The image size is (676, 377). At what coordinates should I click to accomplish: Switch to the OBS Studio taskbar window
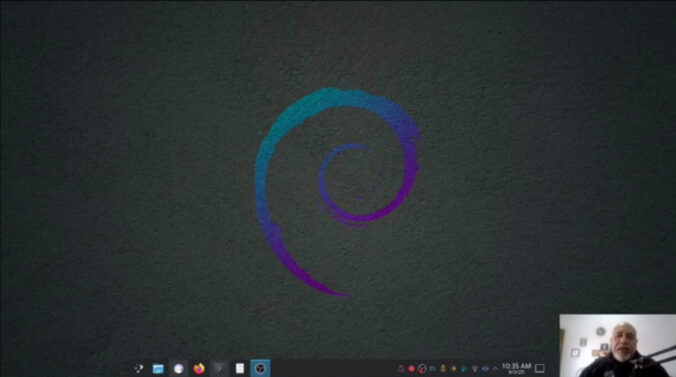pyautogui.click(x=260, y=368)
